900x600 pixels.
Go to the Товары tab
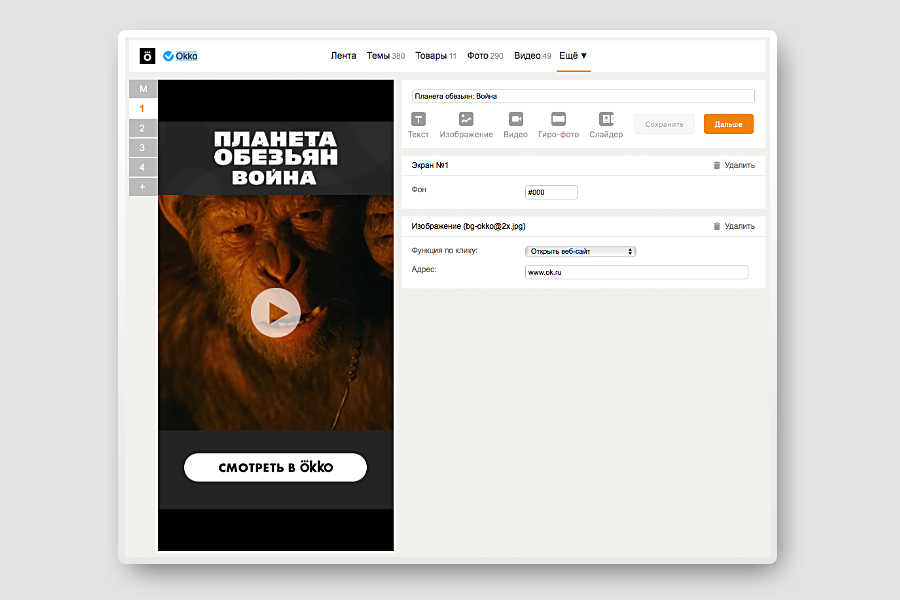(x=436, y=56)
